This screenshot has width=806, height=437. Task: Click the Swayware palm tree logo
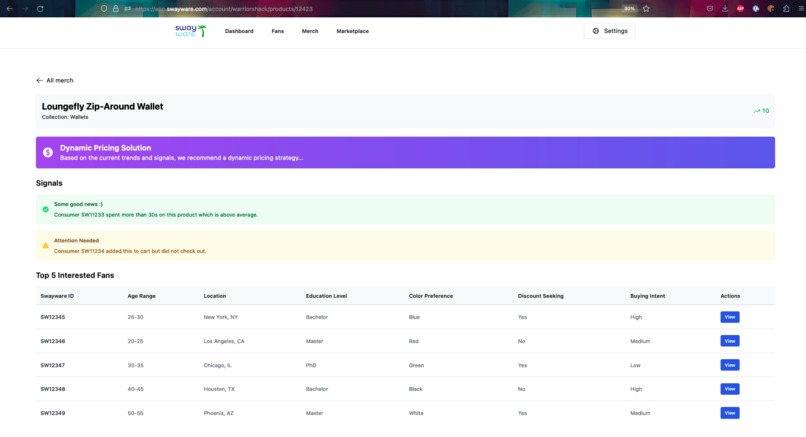coord(191,31)
